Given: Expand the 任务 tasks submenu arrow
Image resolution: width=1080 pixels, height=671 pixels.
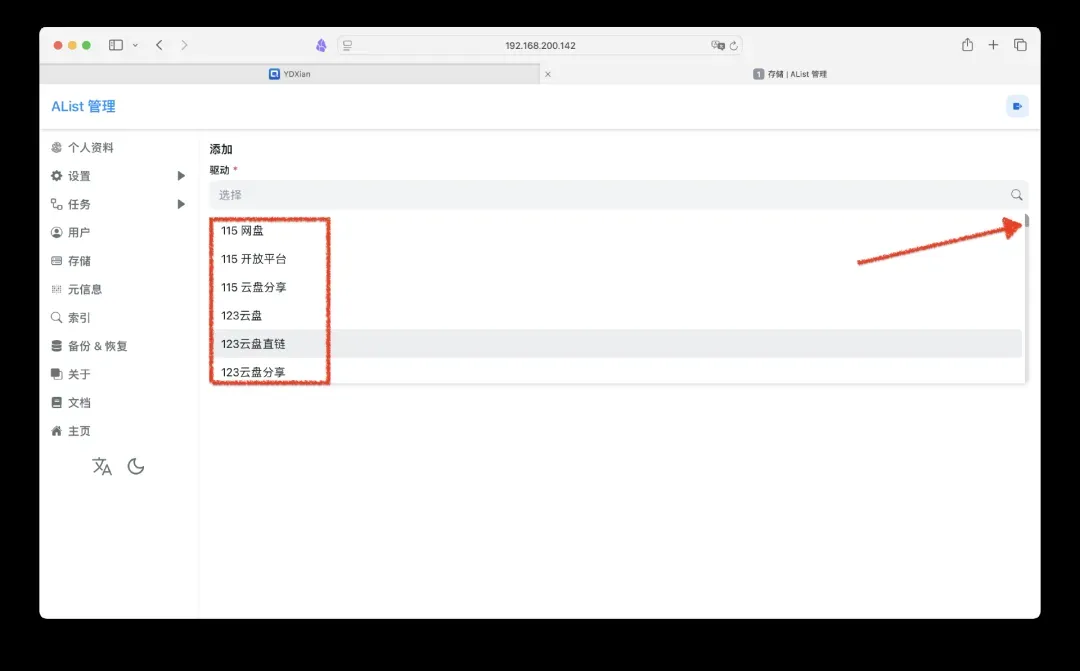Looking at the screenshot, I should (x=181, y=204).
